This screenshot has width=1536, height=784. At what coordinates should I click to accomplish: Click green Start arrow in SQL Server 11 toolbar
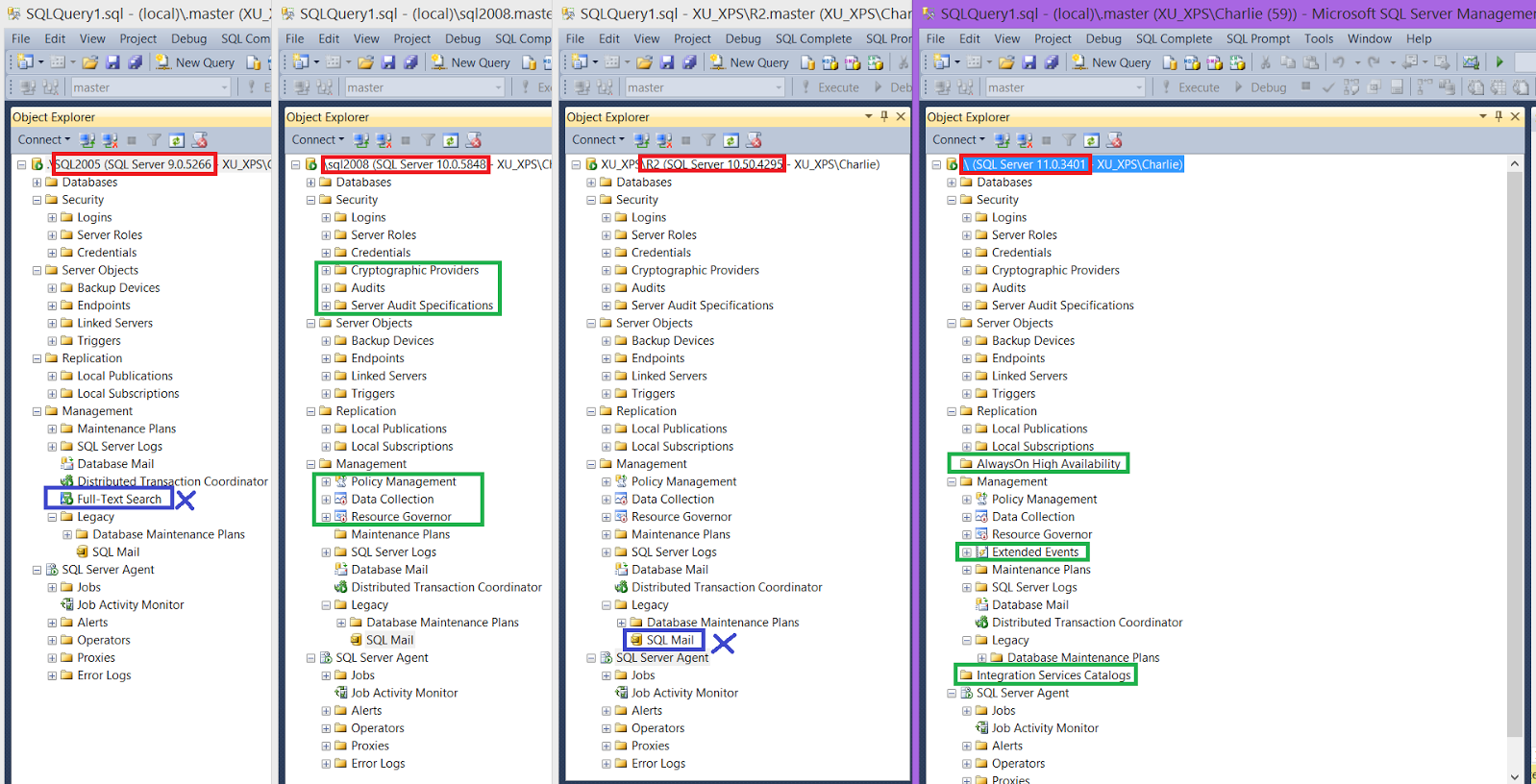[1499, 62]
